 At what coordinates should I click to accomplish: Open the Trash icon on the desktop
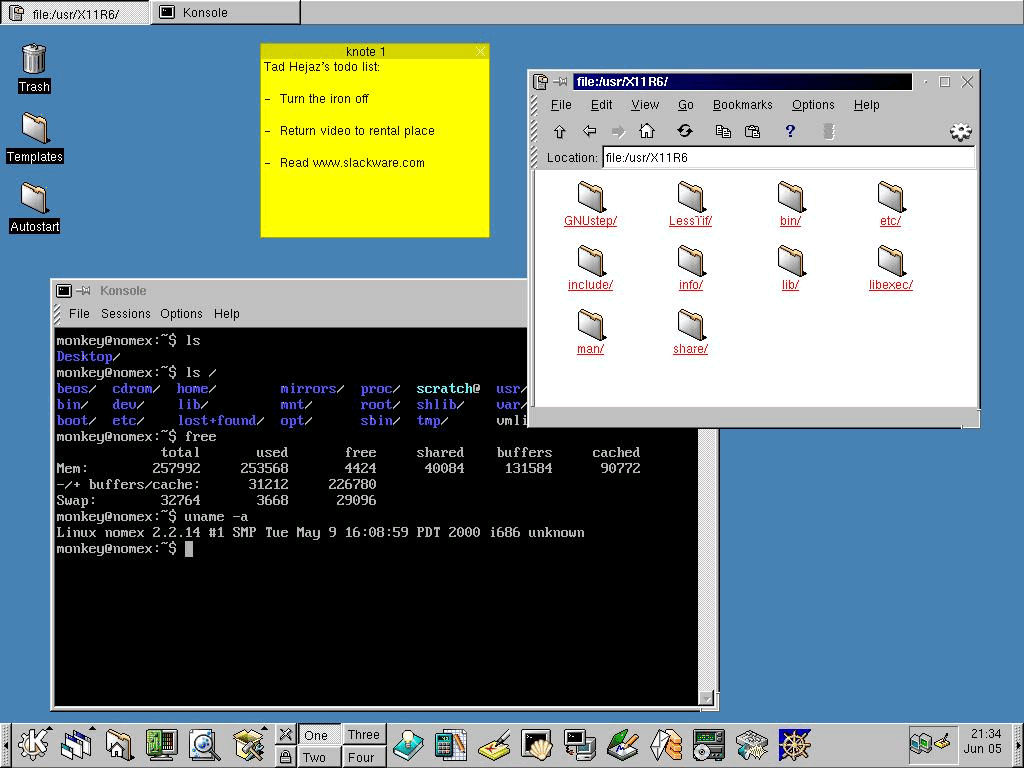point(34,58)
